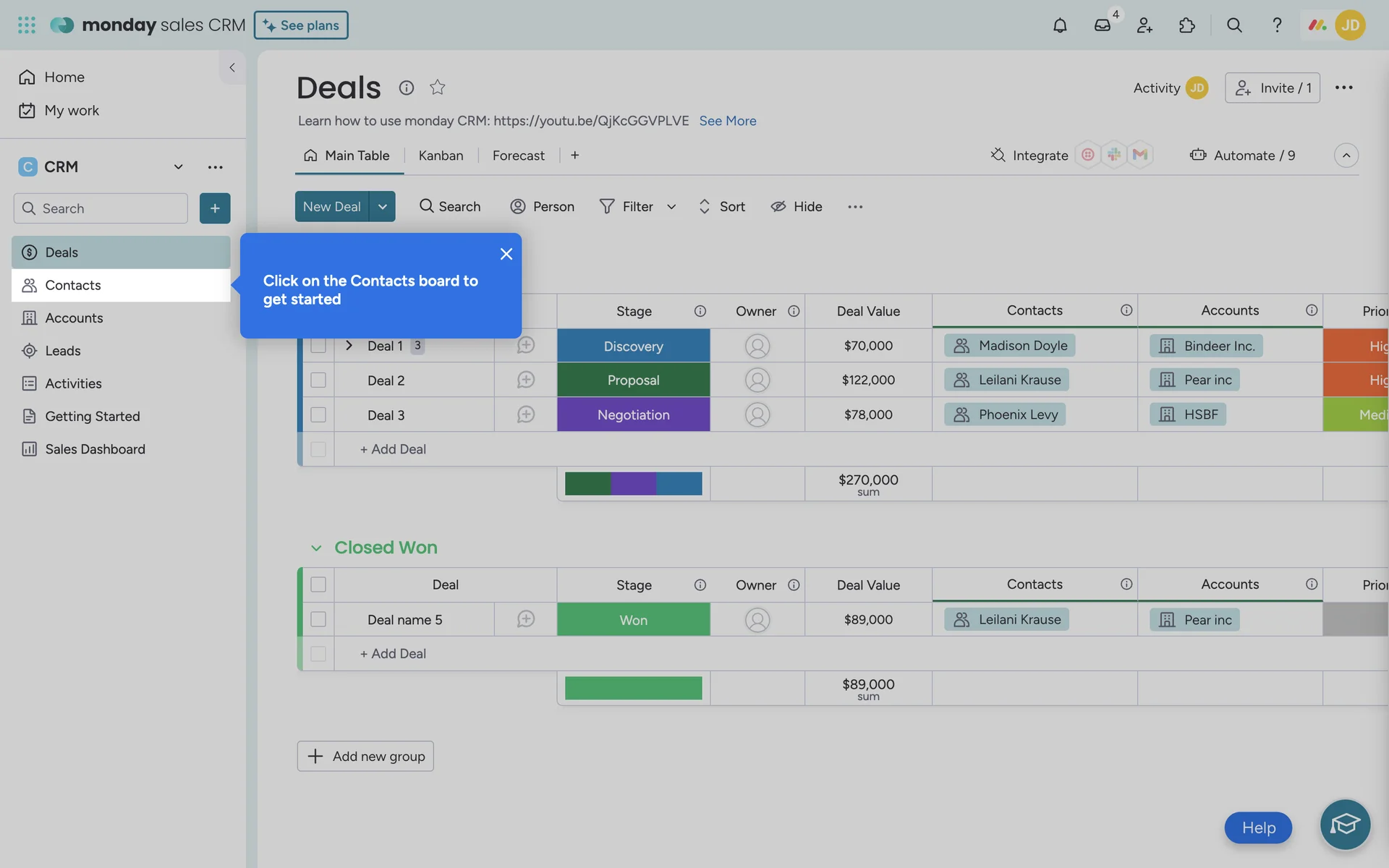Switch to the Kanban tab
1389x868 pixels.
(441, 156)
